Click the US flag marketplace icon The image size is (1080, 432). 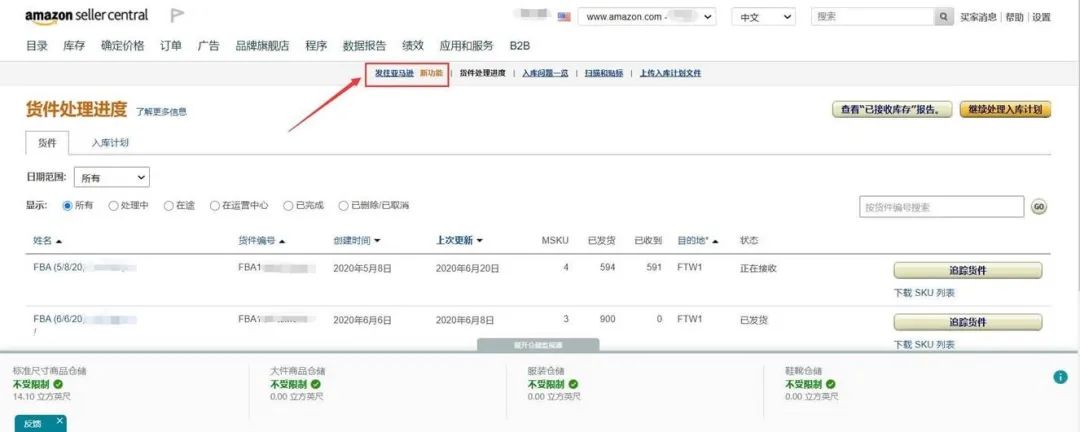click(x=564, y=17)
